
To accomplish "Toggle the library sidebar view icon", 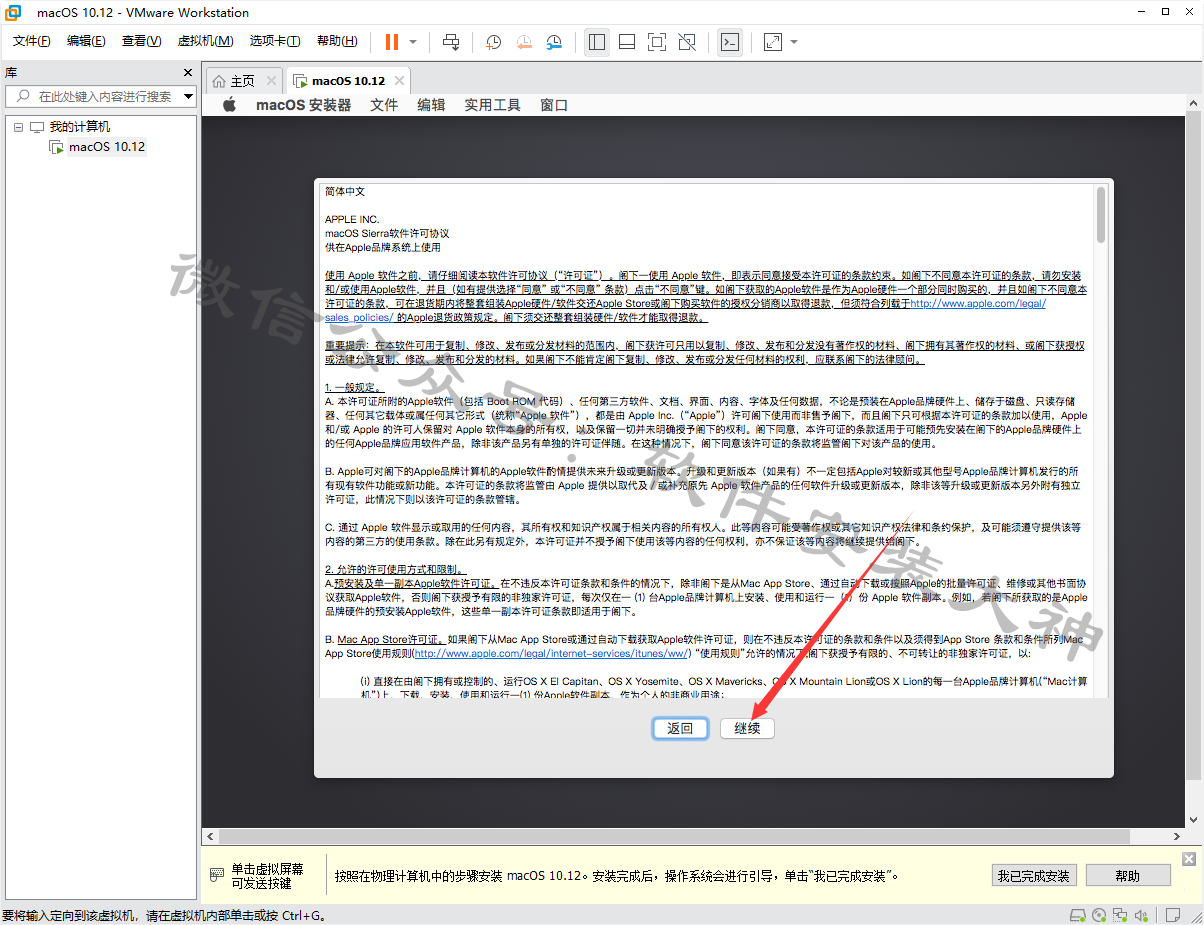I will pyautogui.click(x=597, y=42).
